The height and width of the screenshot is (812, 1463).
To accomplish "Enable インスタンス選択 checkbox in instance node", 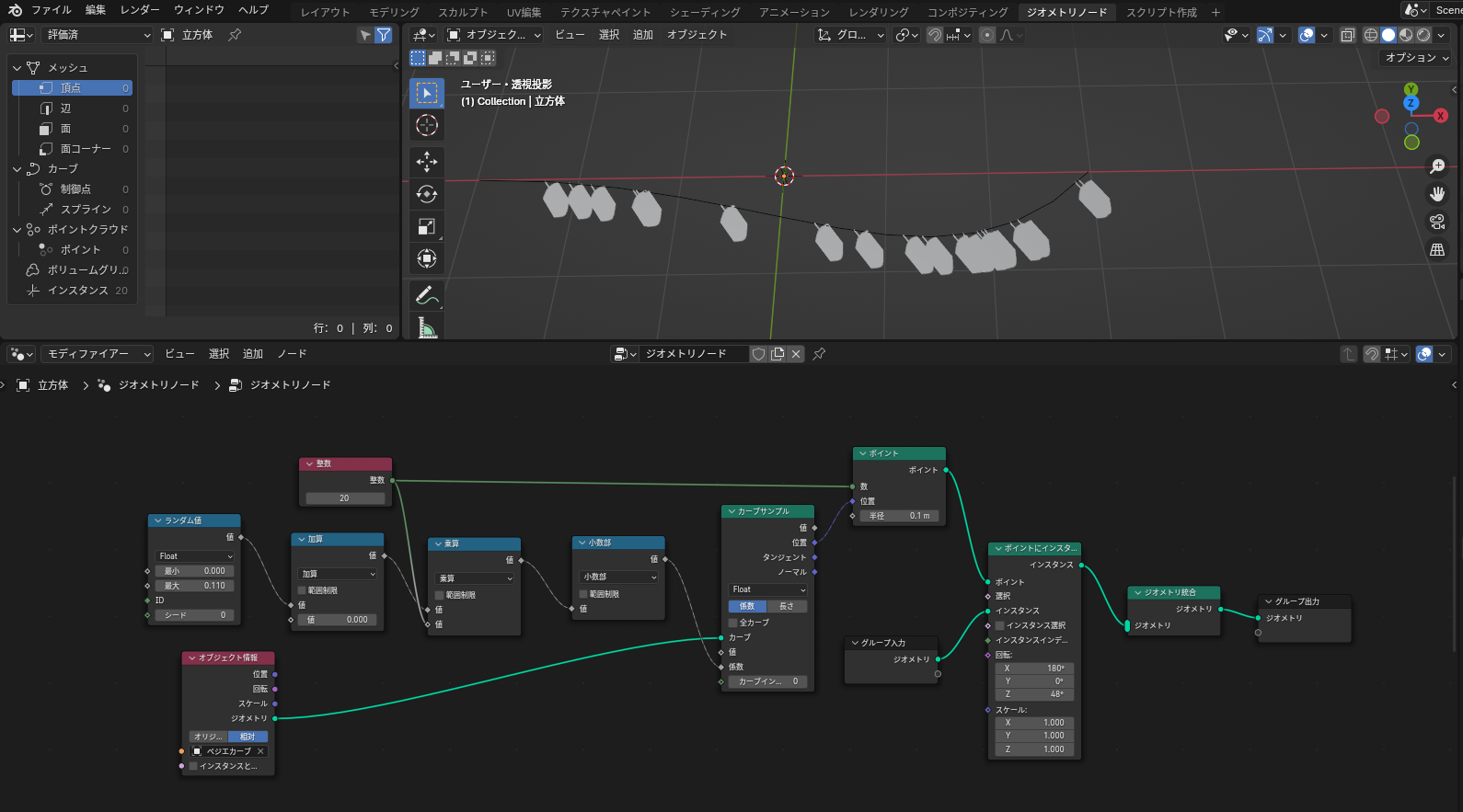I will coord(1000,625).
